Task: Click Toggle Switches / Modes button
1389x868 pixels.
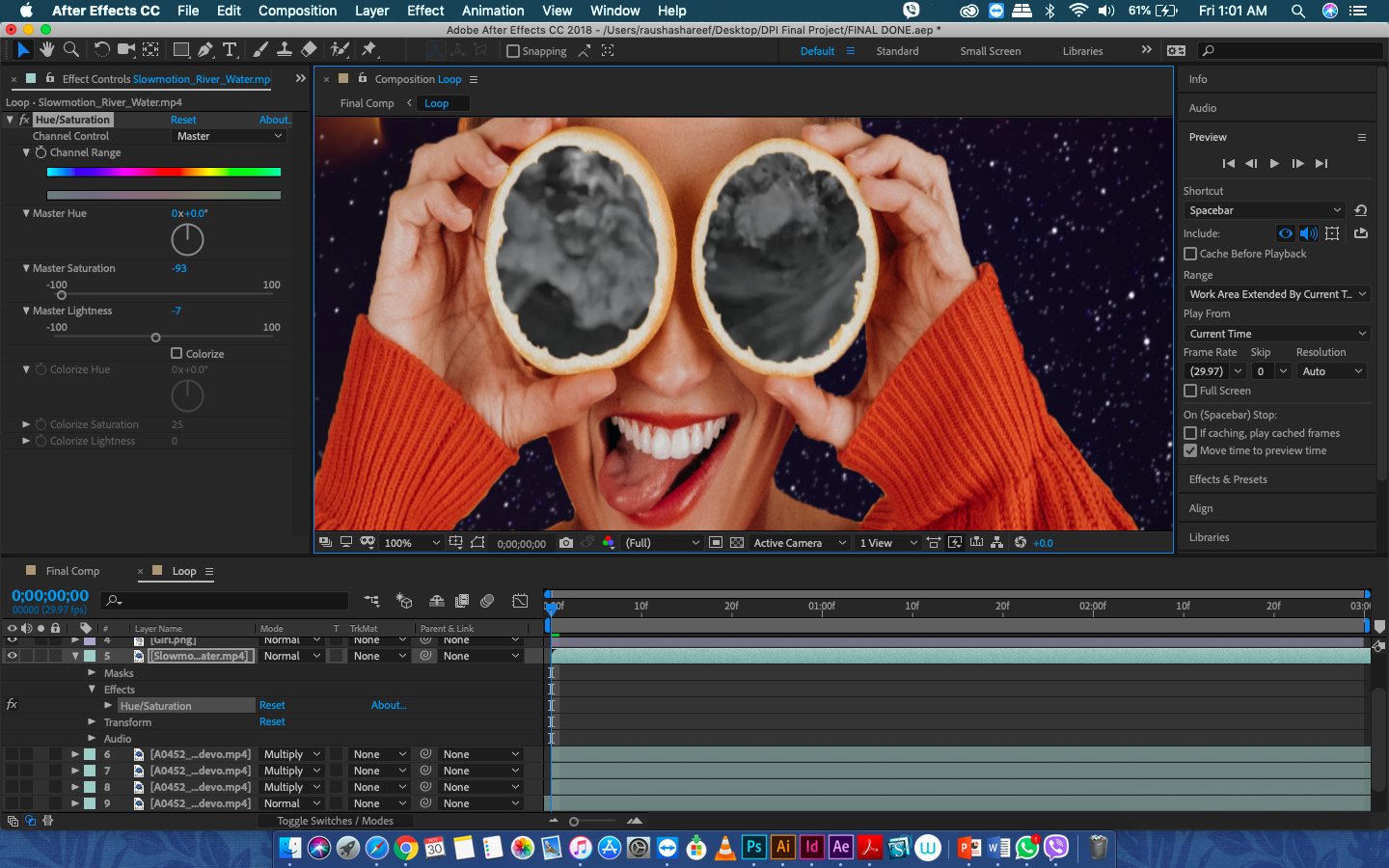Action: pyautogui.click(x=335, y=821)
